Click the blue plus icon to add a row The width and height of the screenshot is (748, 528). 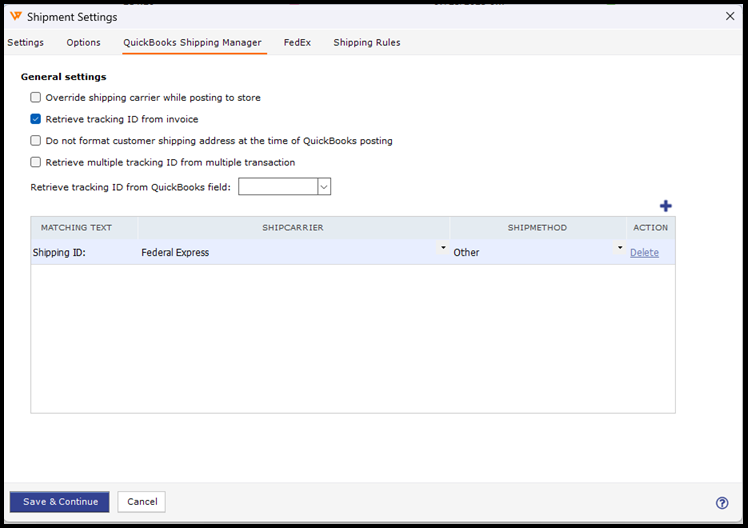[x=666, y=206]
